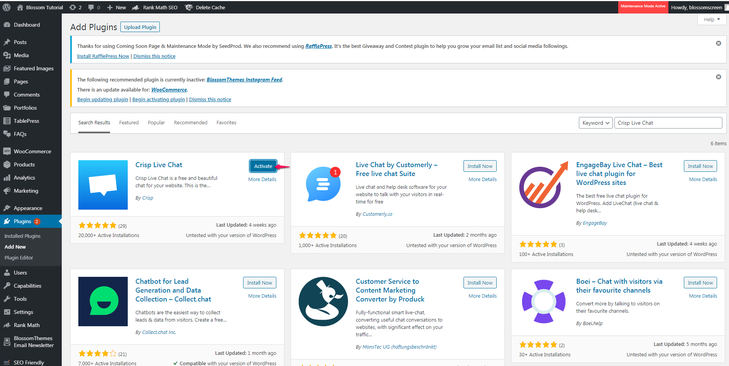Click the Boei purple lifebuoy thumbnail
The image size is (729, 366).
[x=543, y=301]
